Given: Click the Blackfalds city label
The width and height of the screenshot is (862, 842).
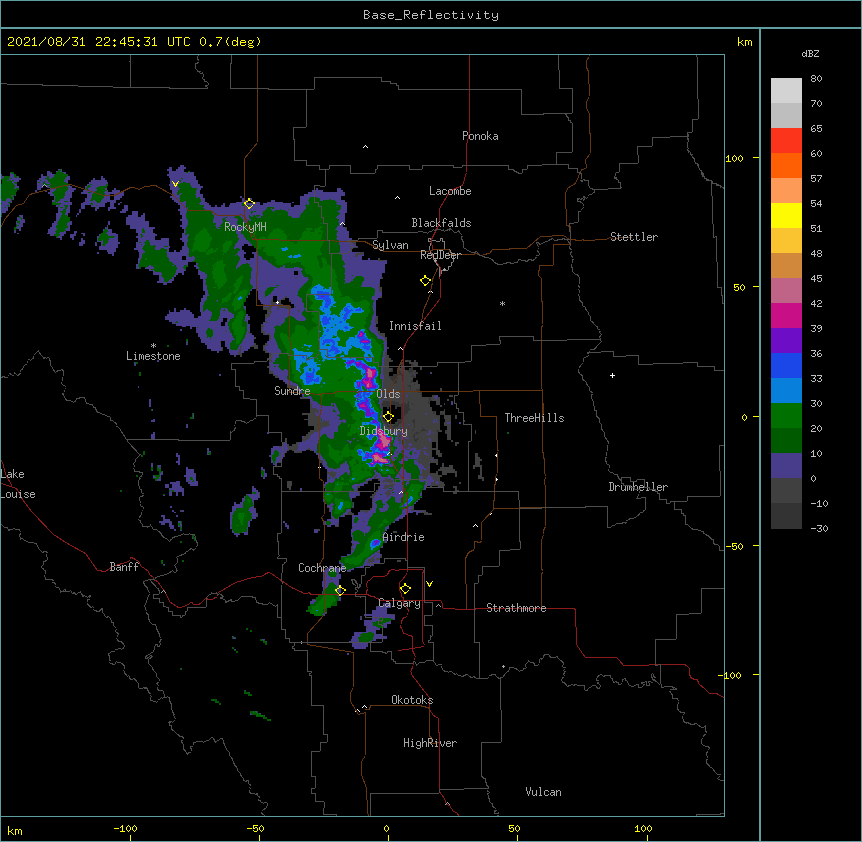Looking at the screenshot, I should point(441,223).
